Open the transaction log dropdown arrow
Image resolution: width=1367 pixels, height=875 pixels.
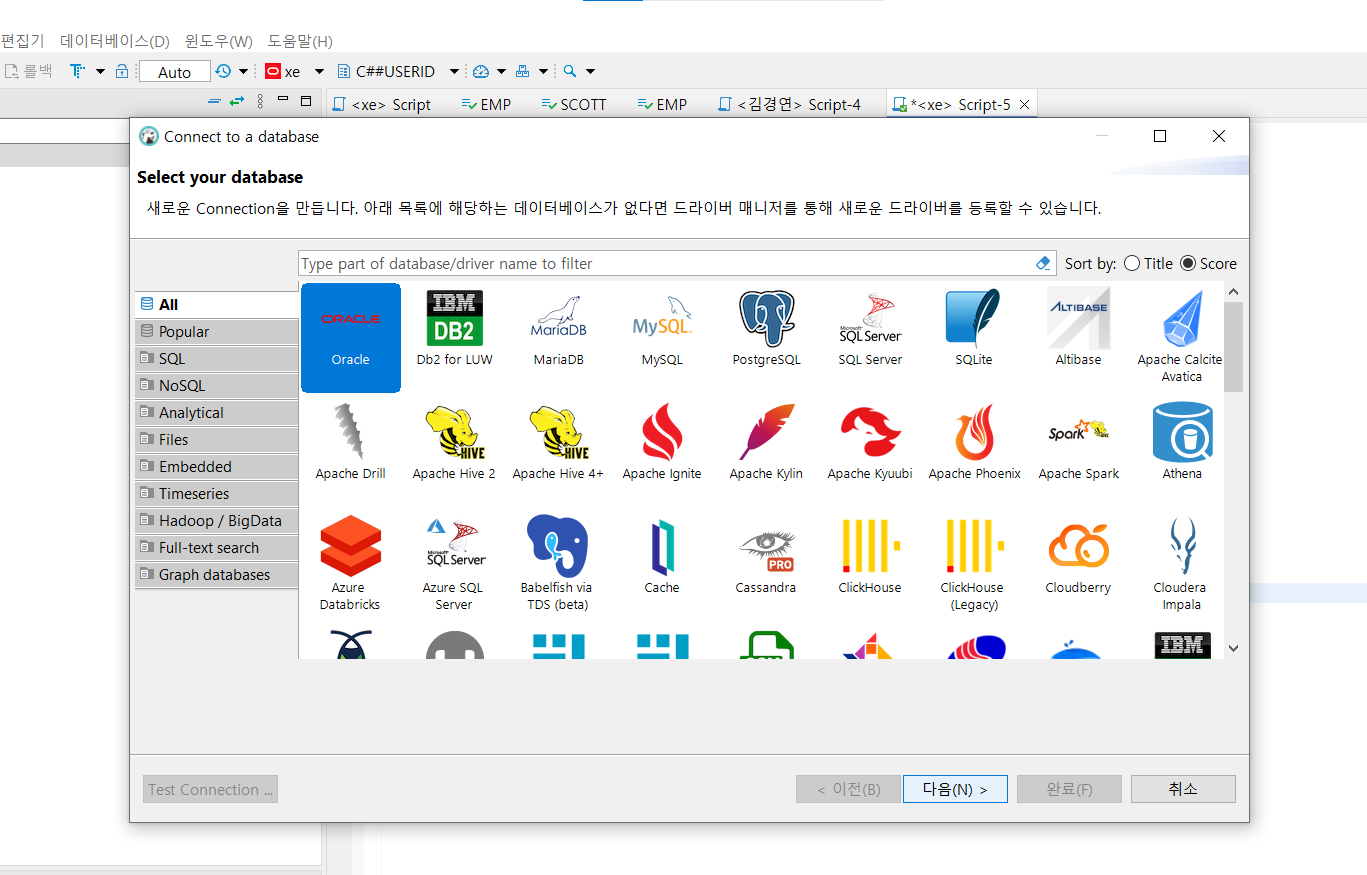coord(243,72)
